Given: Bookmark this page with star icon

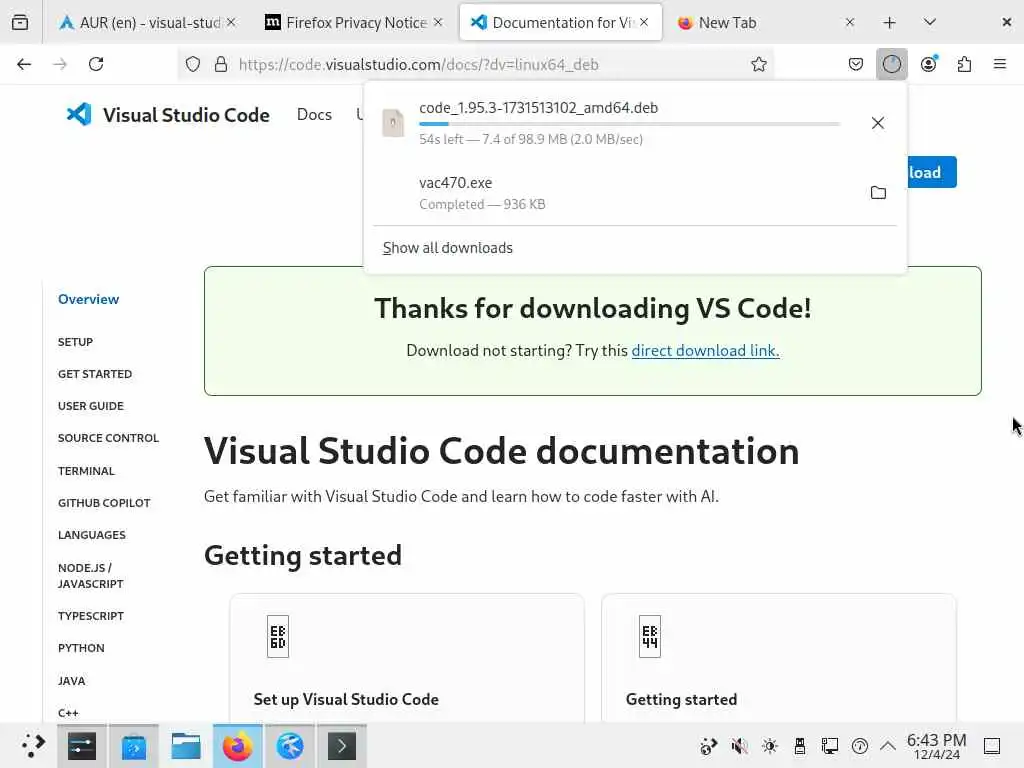Looking at the screenshot, I should tap(758, 64).
